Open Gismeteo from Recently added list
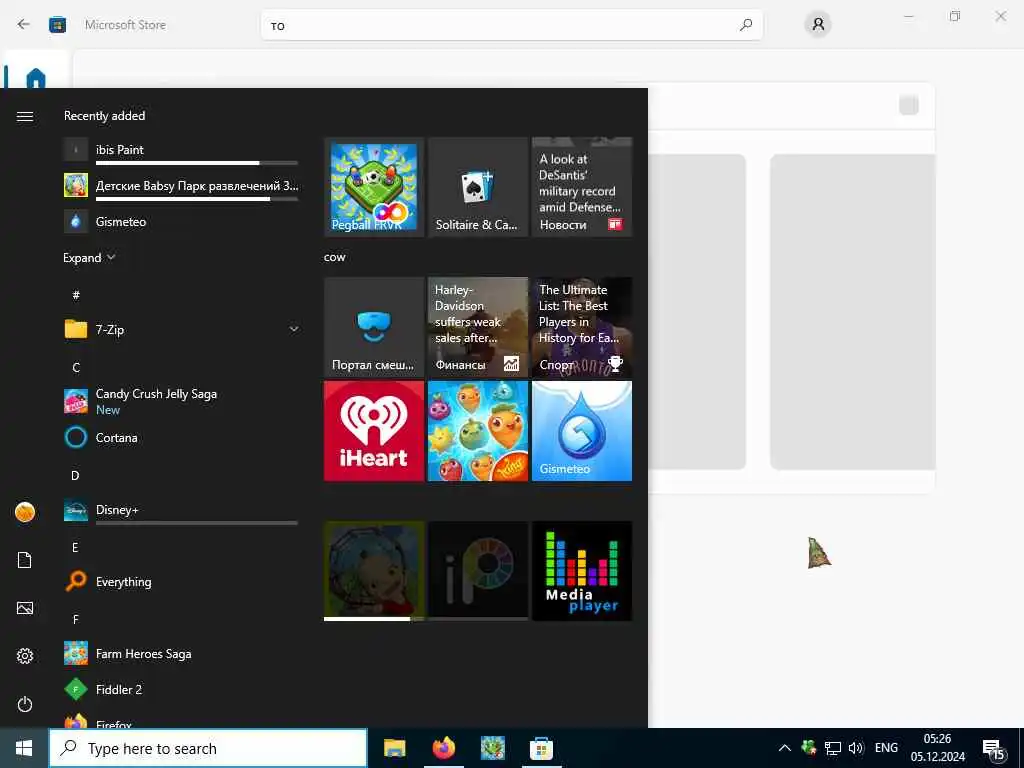Screen dimensions: 1024x768 pyautogui.click(x=180, y=221)
